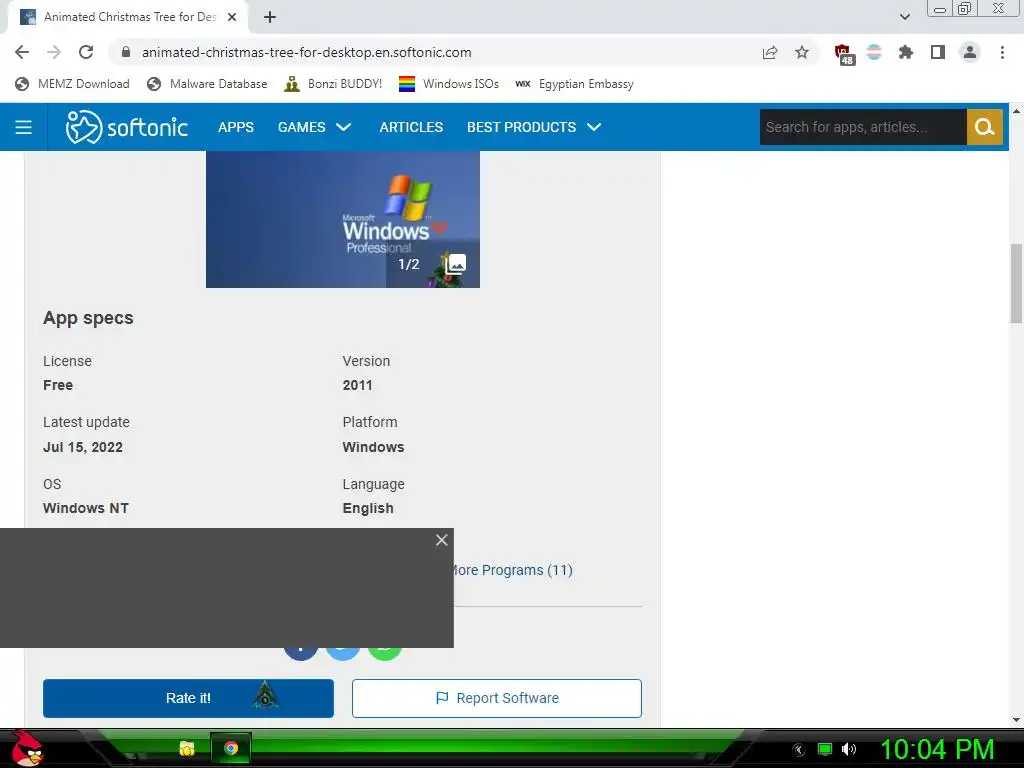Expand the GAMES dropdown
Image resolution: width=1024 pixels, height=768 pixels.
tap(314, 127)
